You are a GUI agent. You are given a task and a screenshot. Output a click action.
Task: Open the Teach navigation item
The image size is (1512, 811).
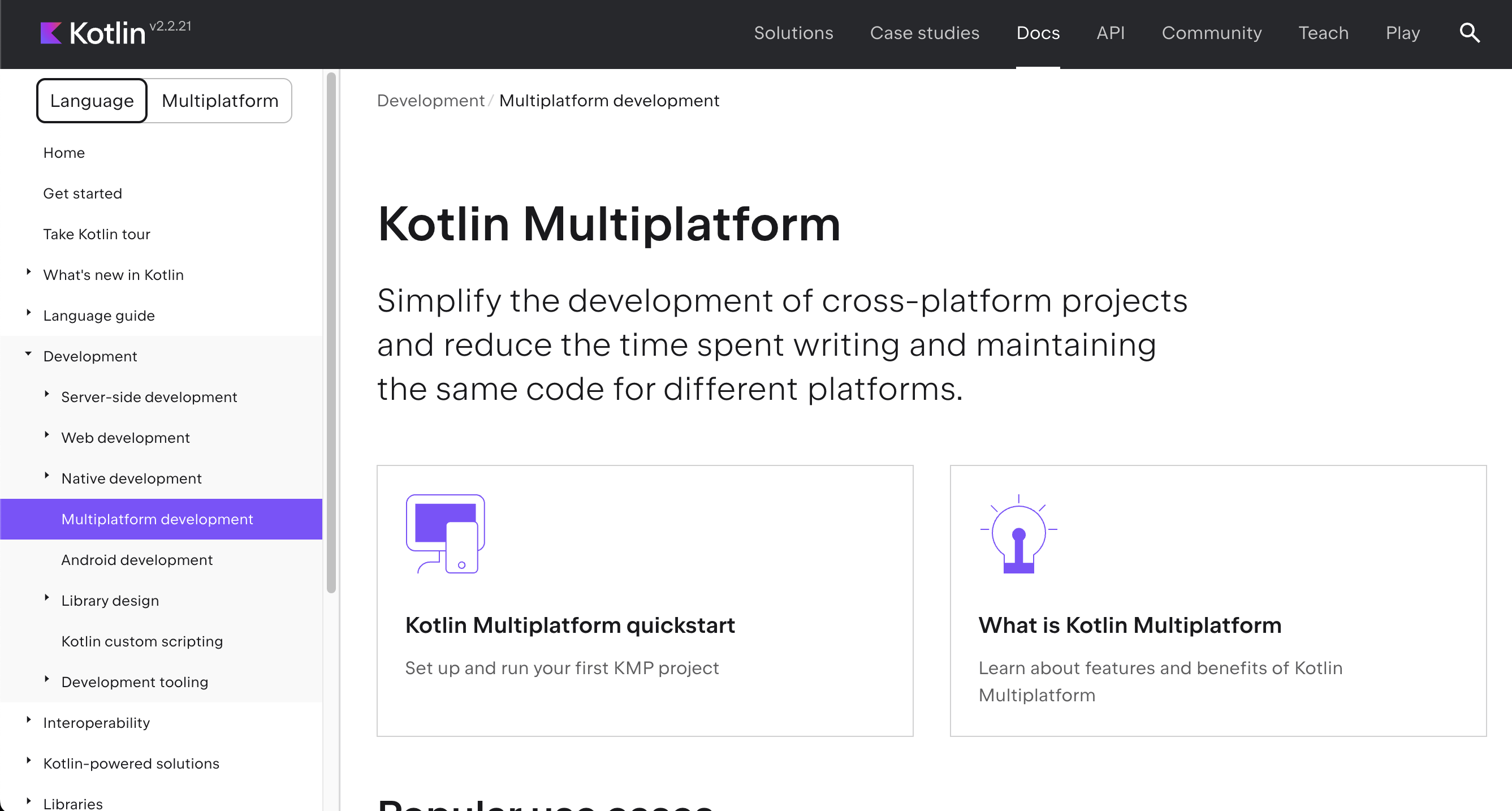pyautogui.click(x=1323, y=33)
